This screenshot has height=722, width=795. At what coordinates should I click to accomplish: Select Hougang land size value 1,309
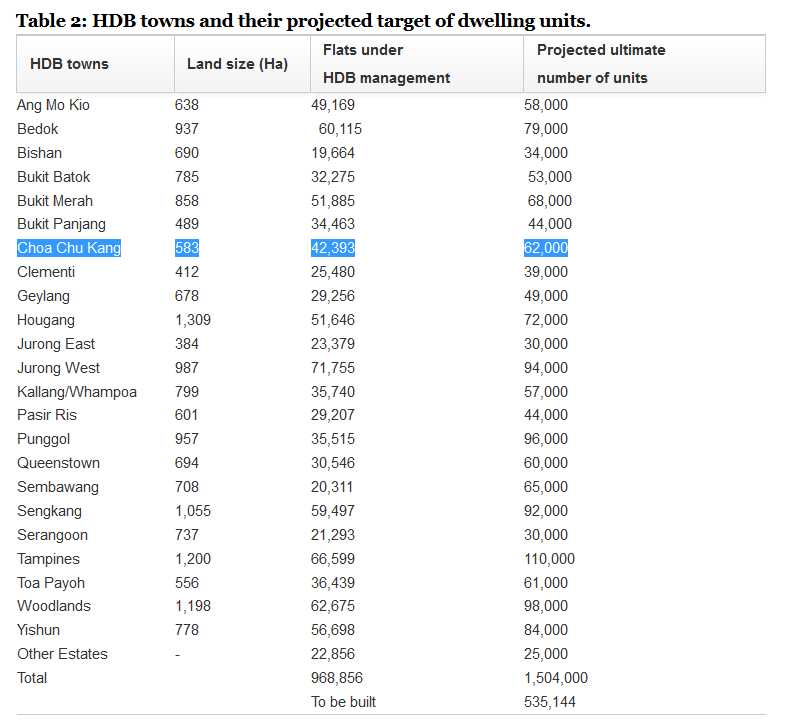tap(193, 320)
